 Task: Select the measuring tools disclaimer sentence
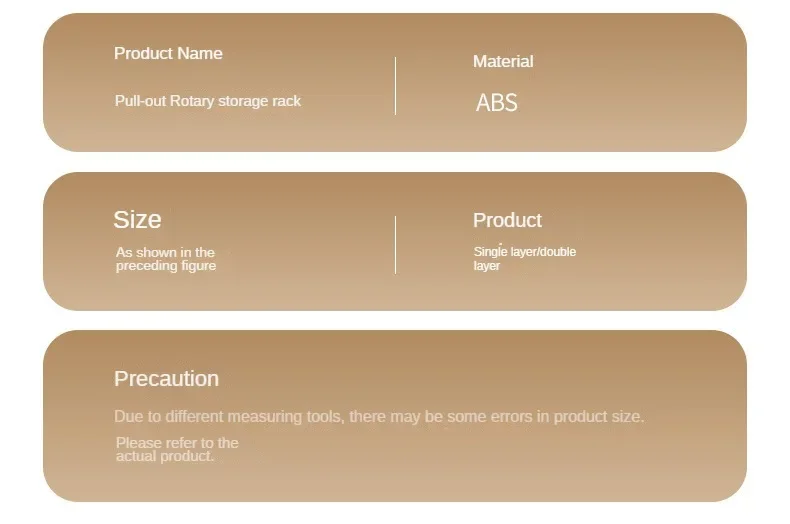(379, 417)
